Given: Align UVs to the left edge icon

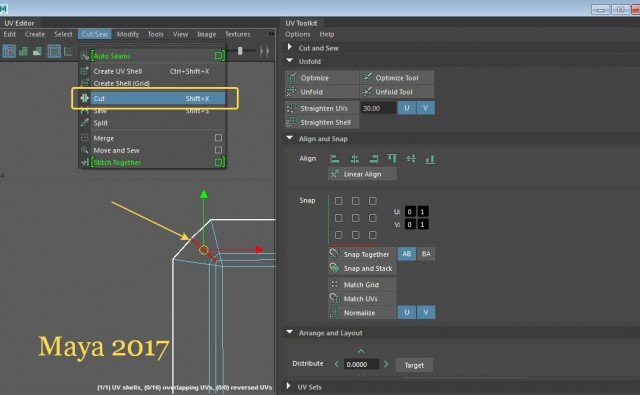Looking at the screenshot, I should [335, 159].
